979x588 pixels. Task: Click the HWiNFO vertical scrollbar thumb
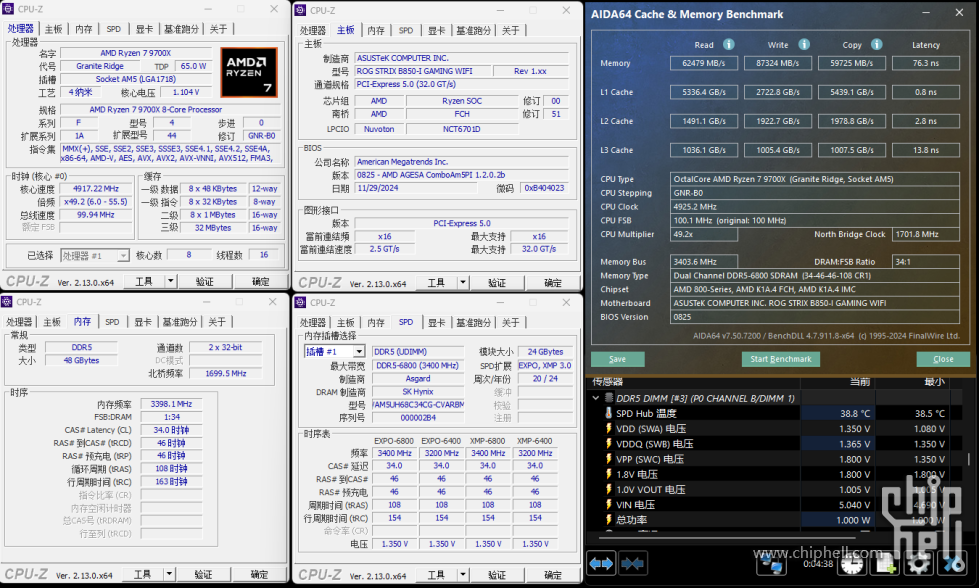pyautogui.click(x=969, y=459)
